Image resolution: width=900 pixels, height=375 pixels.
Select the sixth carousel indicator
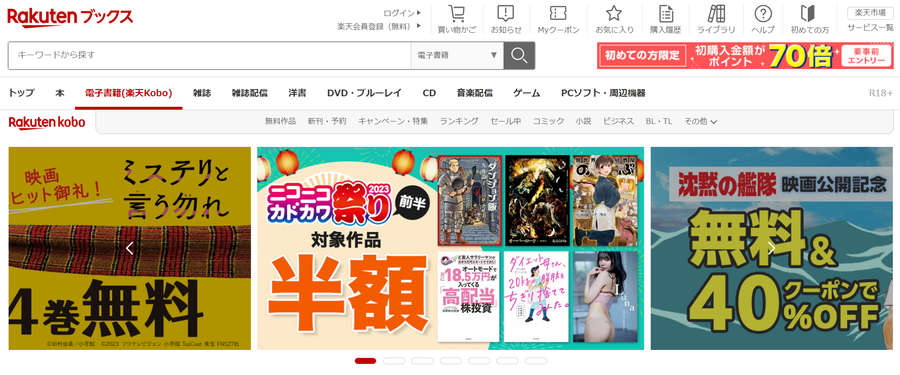507,361
